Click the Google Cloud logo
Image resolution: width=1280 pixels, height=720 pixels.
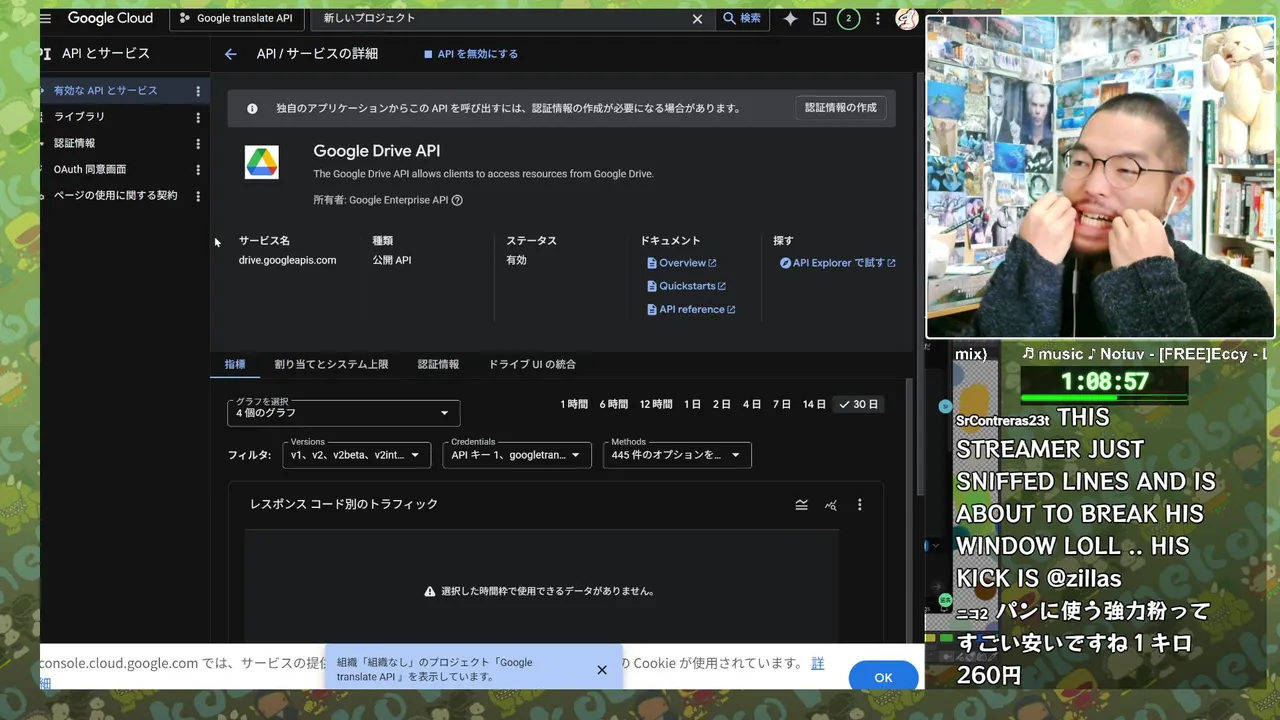[110, 18]
